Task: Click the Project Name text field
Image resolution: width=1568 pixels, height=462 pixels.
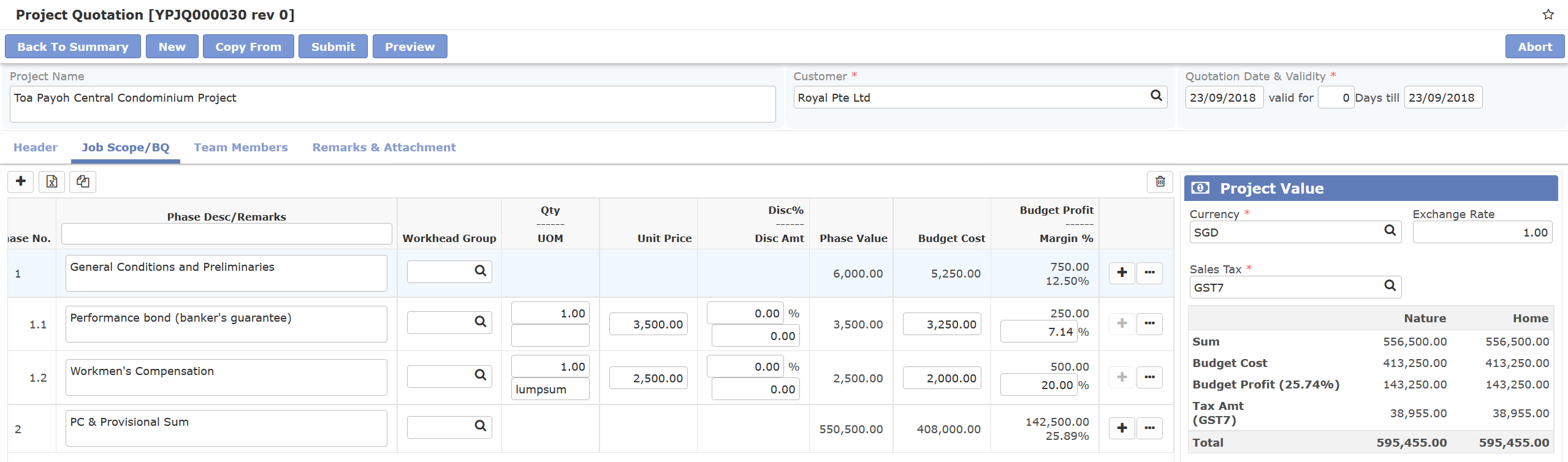Action: coord(392,104)
